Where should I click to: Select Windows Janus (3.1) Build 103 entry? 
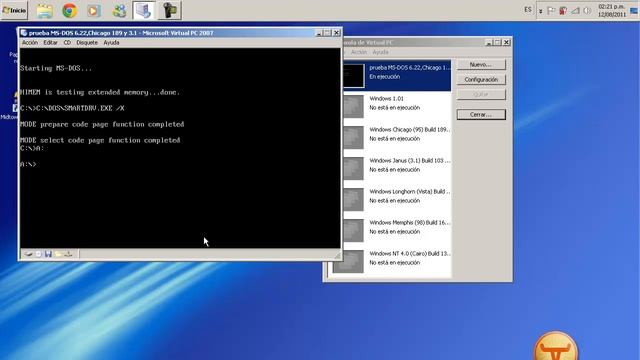click(397, 168)
